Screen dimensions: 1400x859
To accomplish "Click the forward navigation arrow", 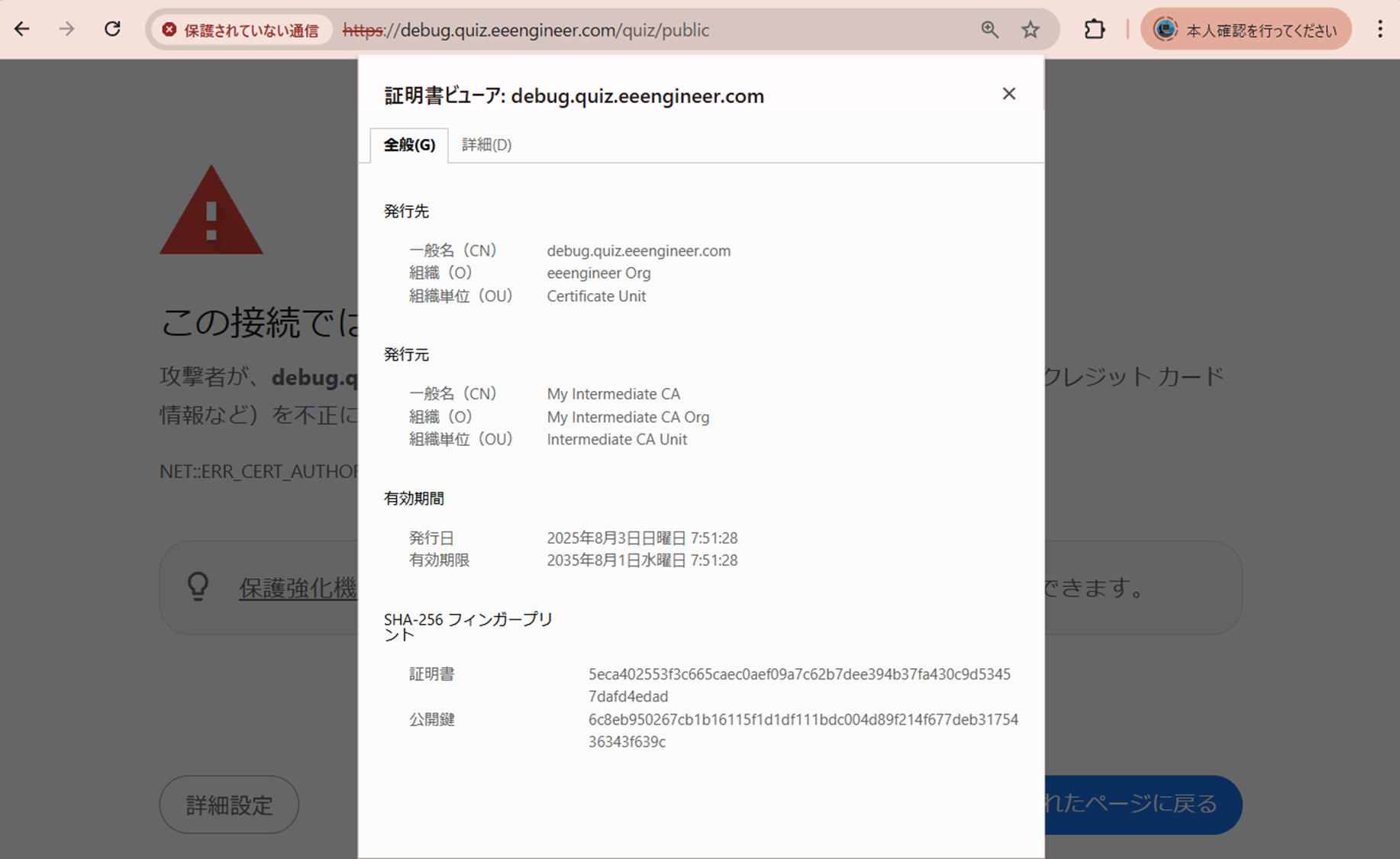I will tap(67, 29).
